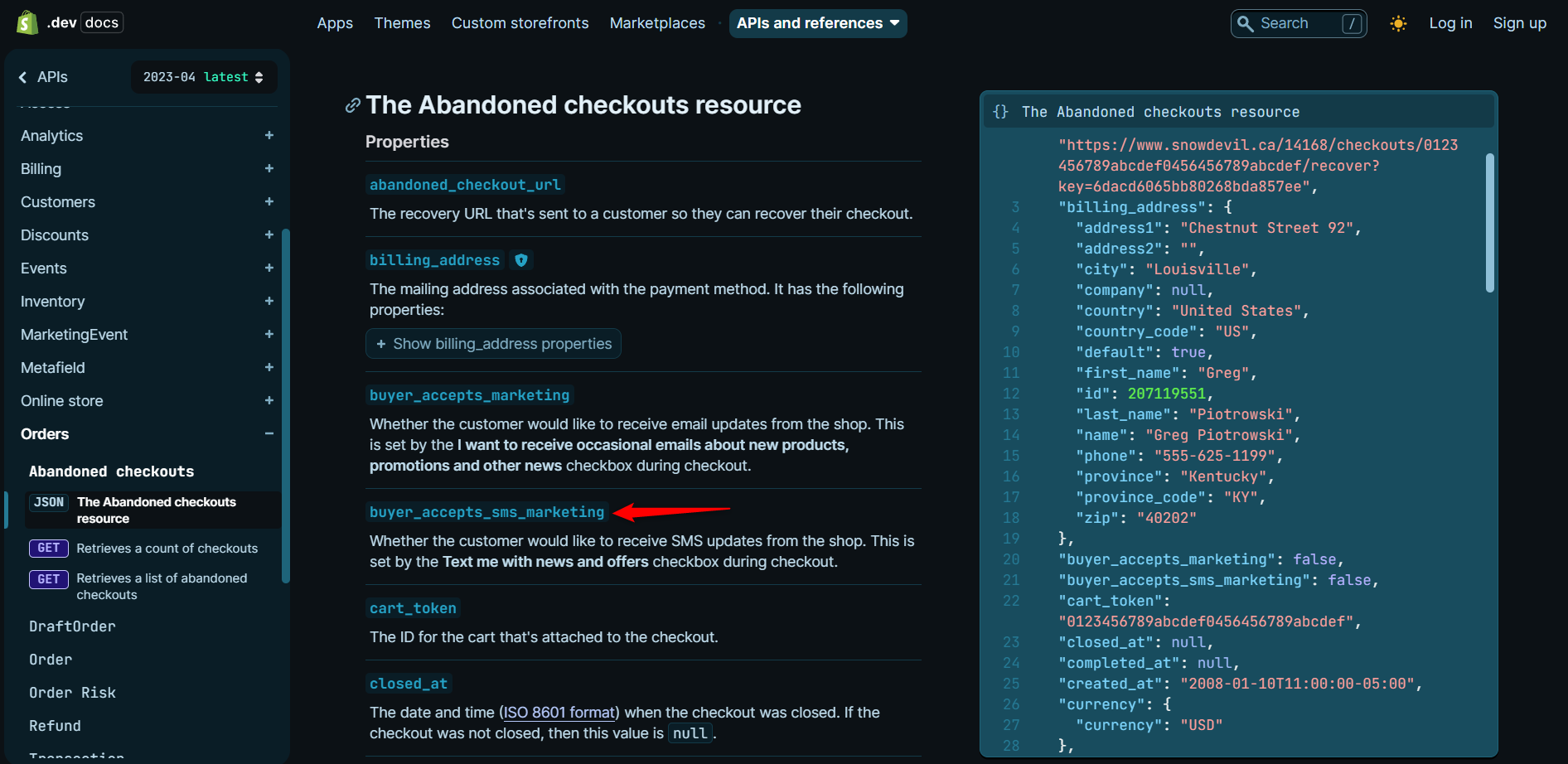Viewport: 1568px width, 764px height.
Task: Click the Log in link
Action: point(1450,23)
